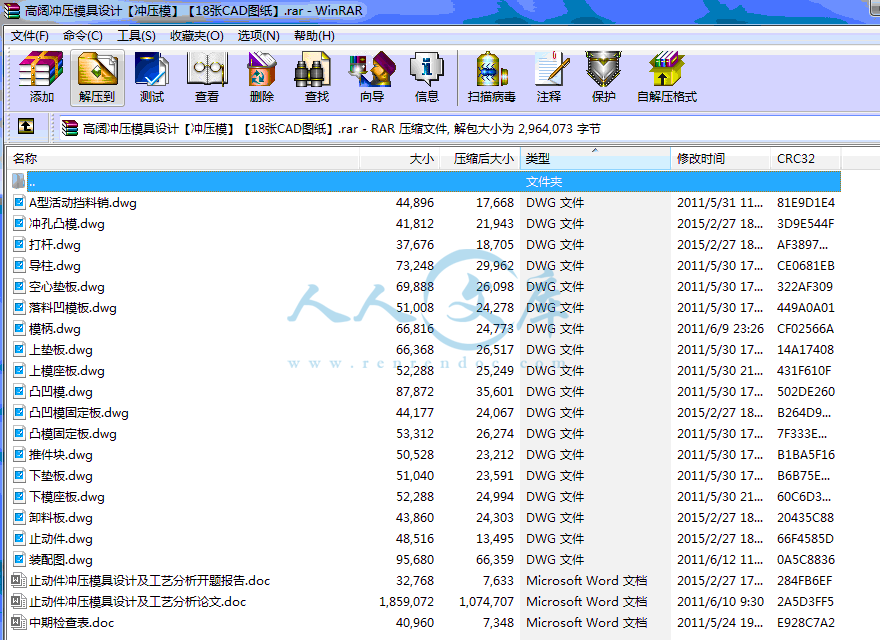This screenshot has width=880, height=640.
Task: Click the SFX (自解压格式) icon
Action: tap(667, 77)
